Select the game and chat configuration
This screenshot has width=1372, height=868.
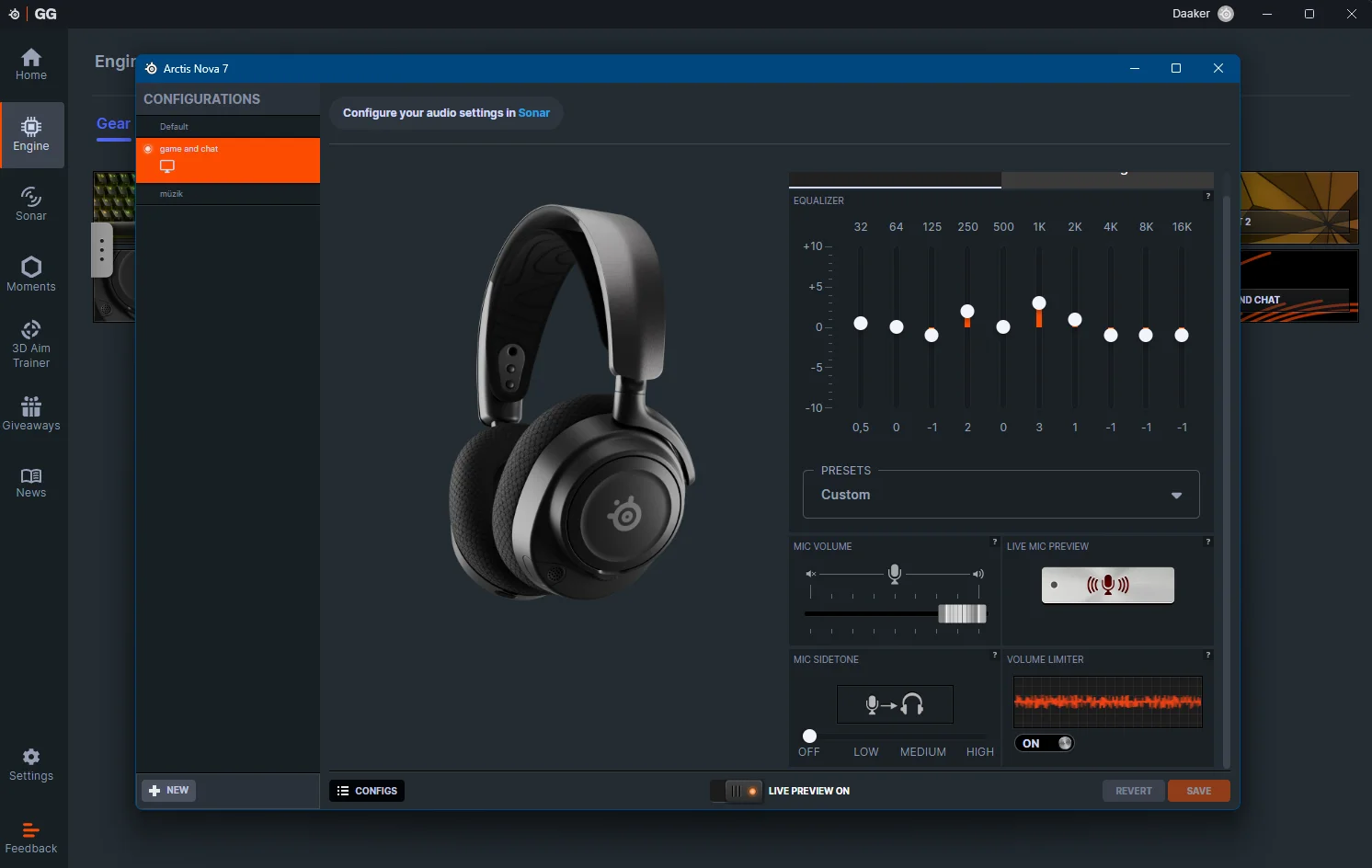(228, 160)
